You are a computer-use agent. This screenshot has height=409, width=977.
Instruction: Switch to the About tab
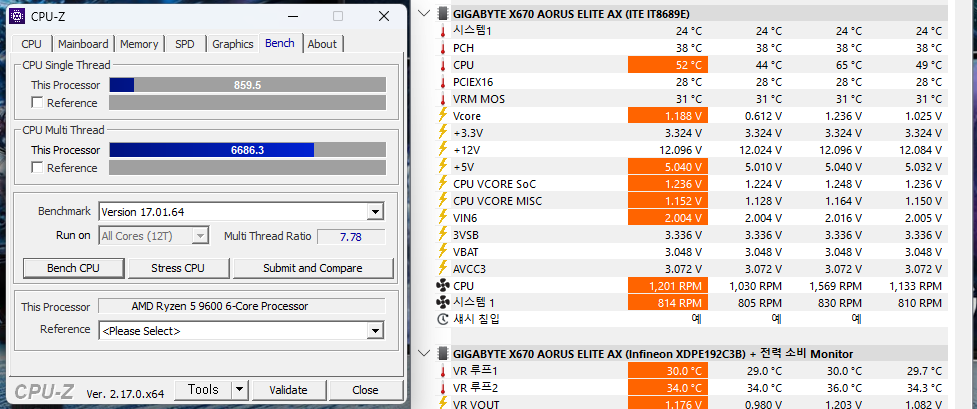pyautogui.click(x=322, y=44)
